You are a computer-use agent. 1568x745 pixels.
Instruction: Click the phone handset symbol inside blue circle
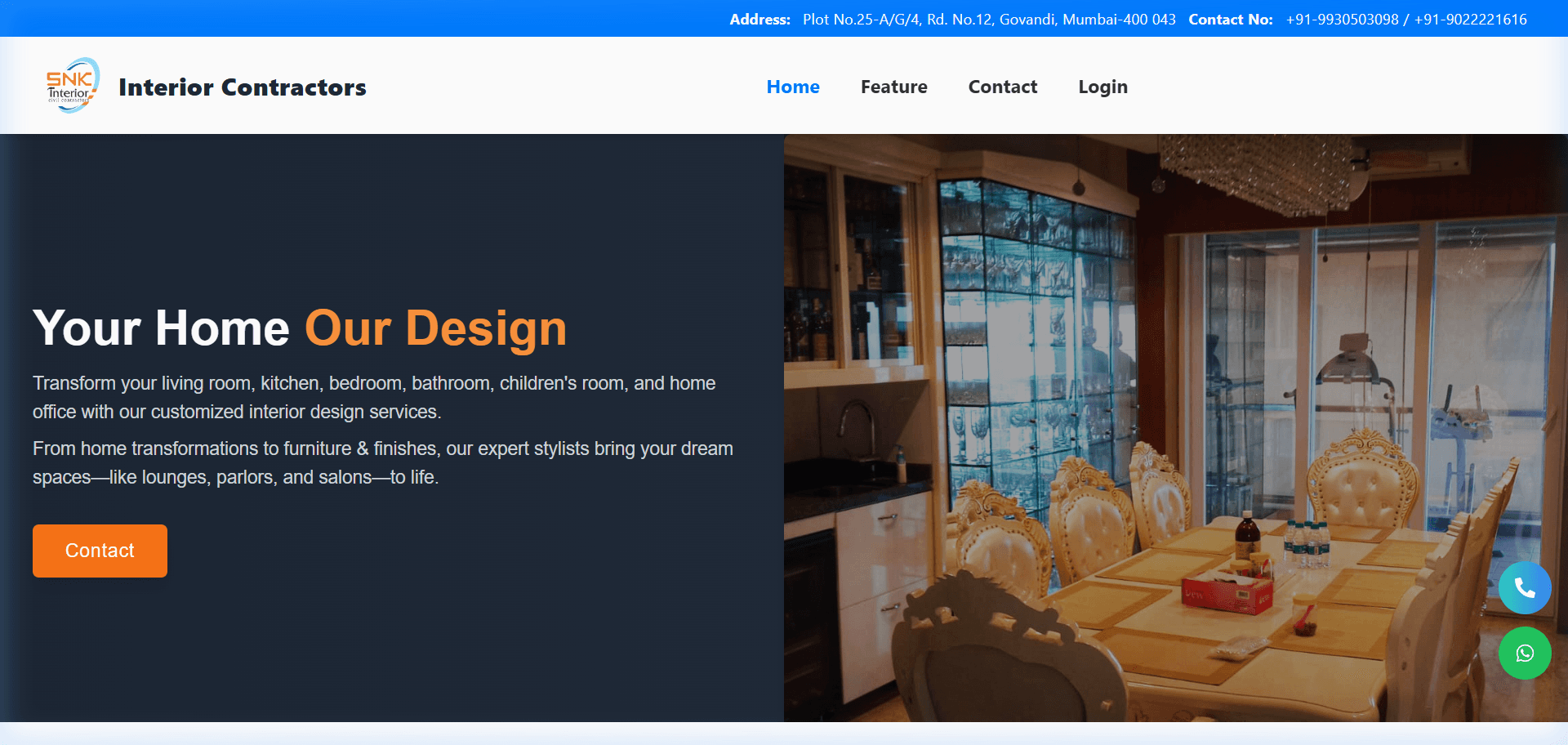pyautogui.click(x=1525, y=587)
